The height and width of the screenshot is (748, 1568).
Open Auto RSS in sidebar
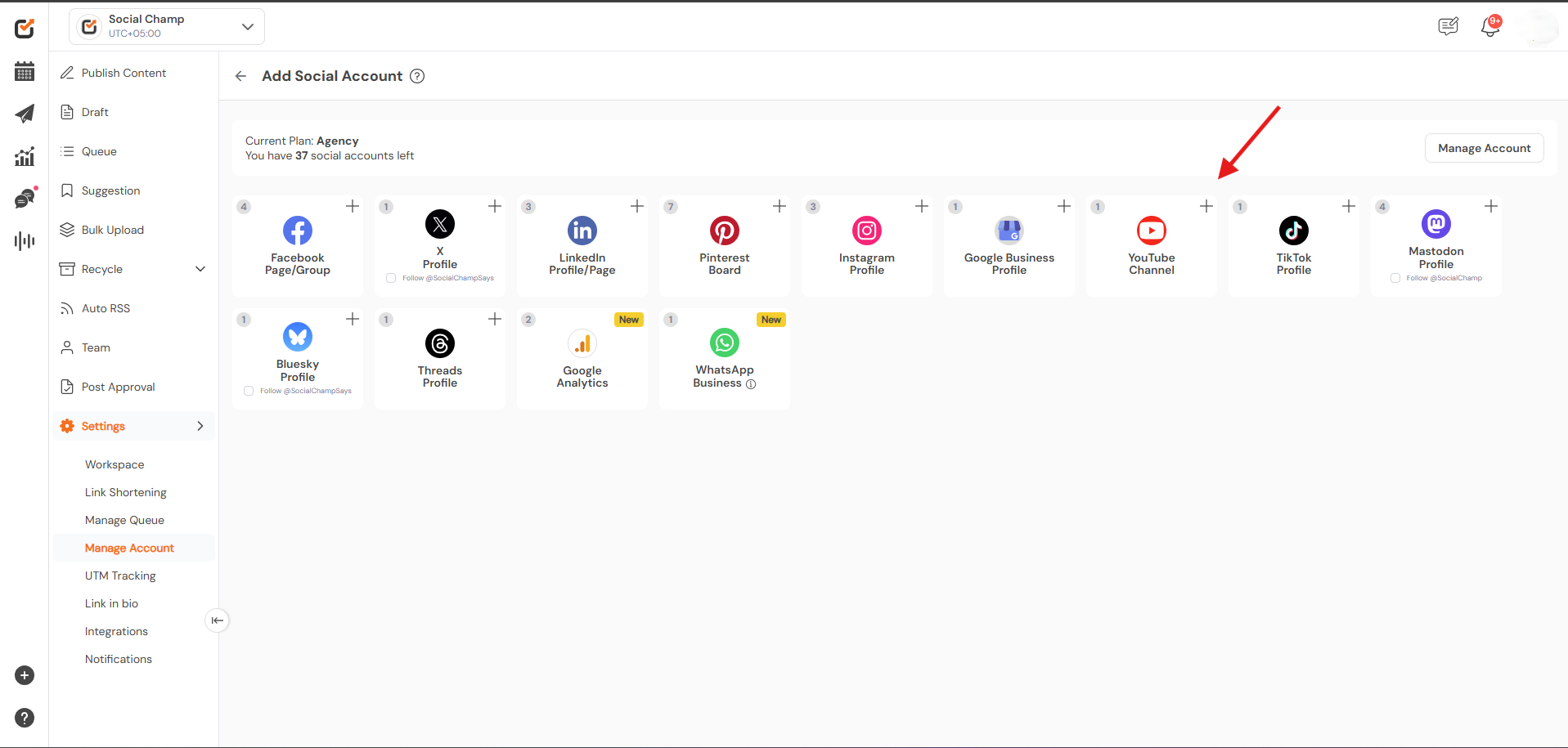click(106, 308)
